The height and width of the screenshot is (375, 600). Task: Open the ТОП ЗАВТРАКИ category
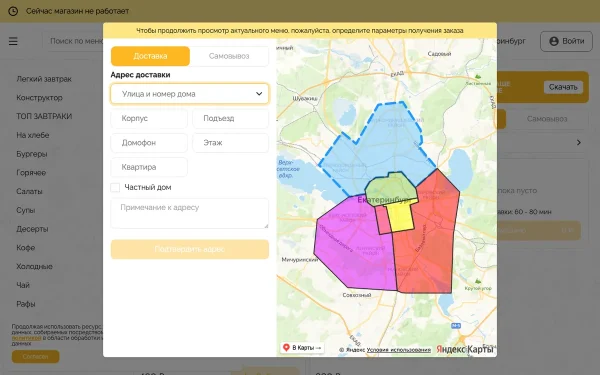point(44,116)
